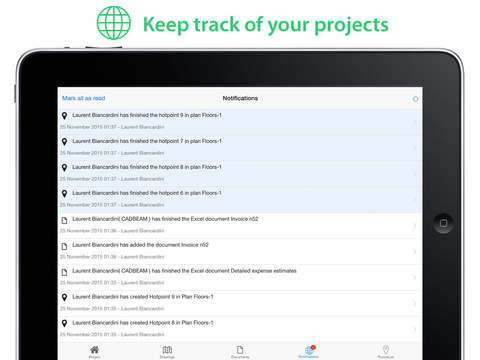Click document icon for Excel Invoice n52 notification
The height and width of the screenshot is (360, 480).
64,220
